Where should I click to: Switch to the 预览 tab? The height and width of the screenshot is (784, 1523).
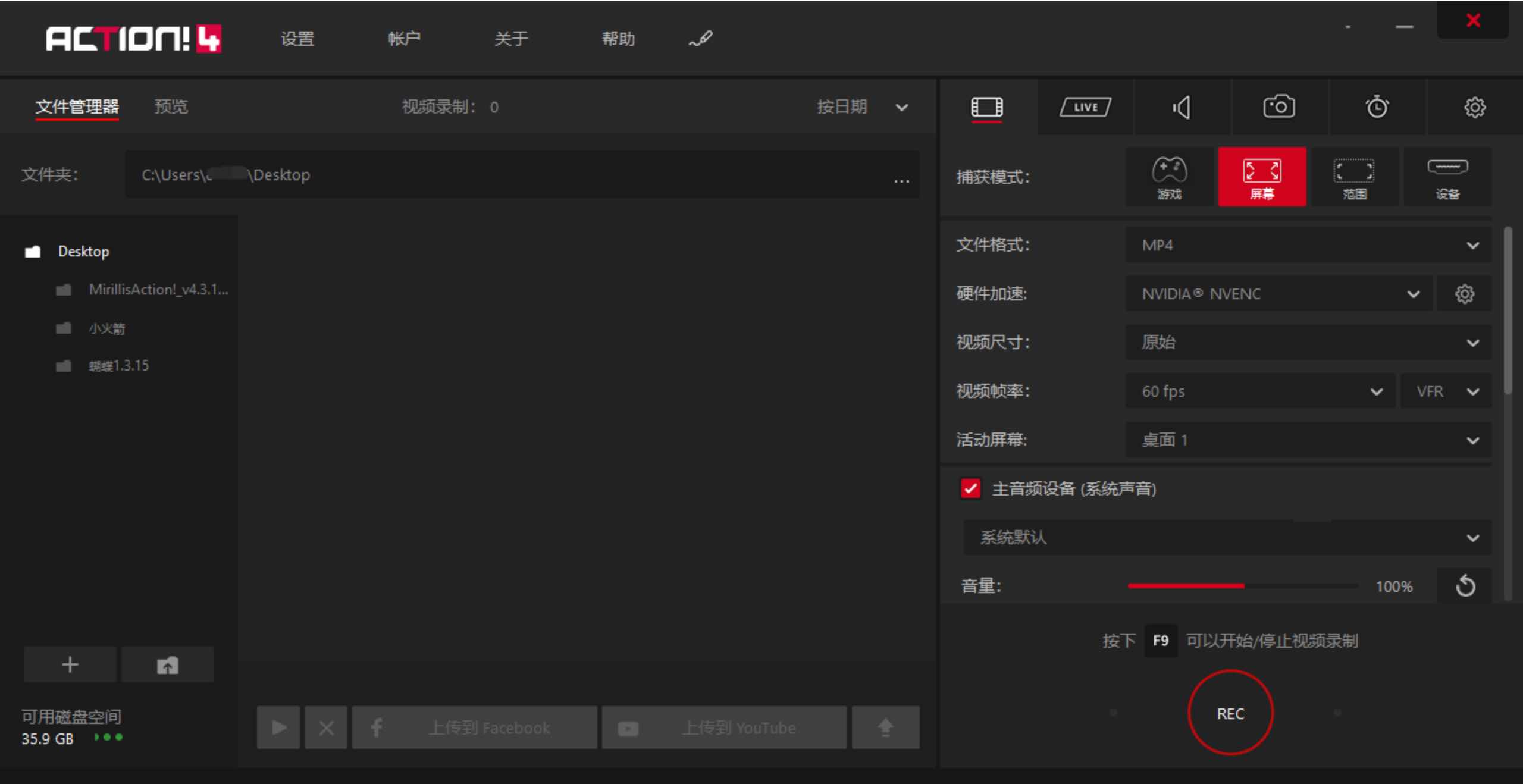tap(171, 107)
